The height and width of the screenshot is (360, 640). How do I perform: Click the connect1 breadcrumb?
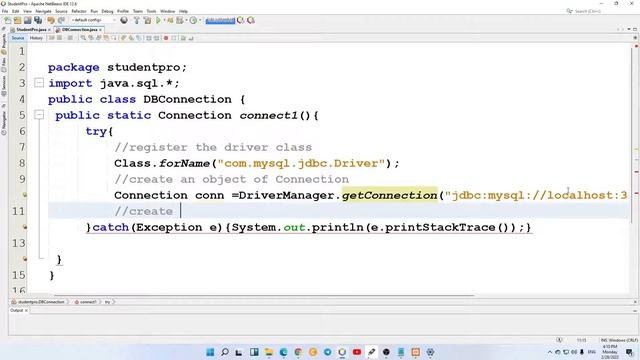tap(86, 302)
